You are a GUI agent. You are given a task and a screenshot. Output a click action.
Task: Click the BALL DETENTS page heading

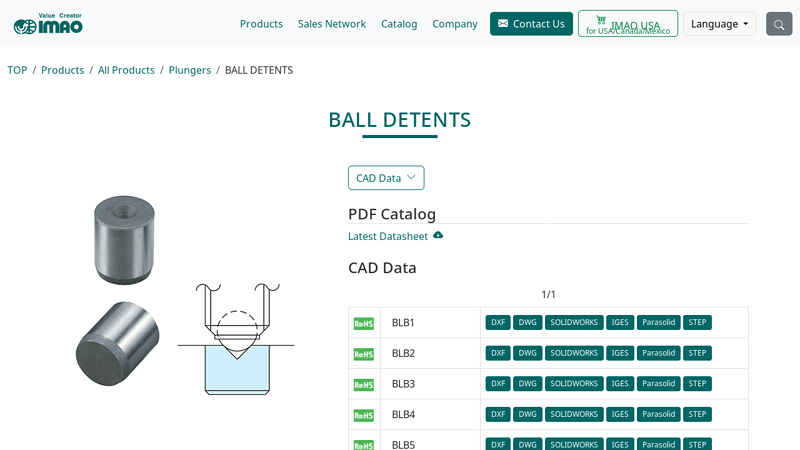[399, 120]
